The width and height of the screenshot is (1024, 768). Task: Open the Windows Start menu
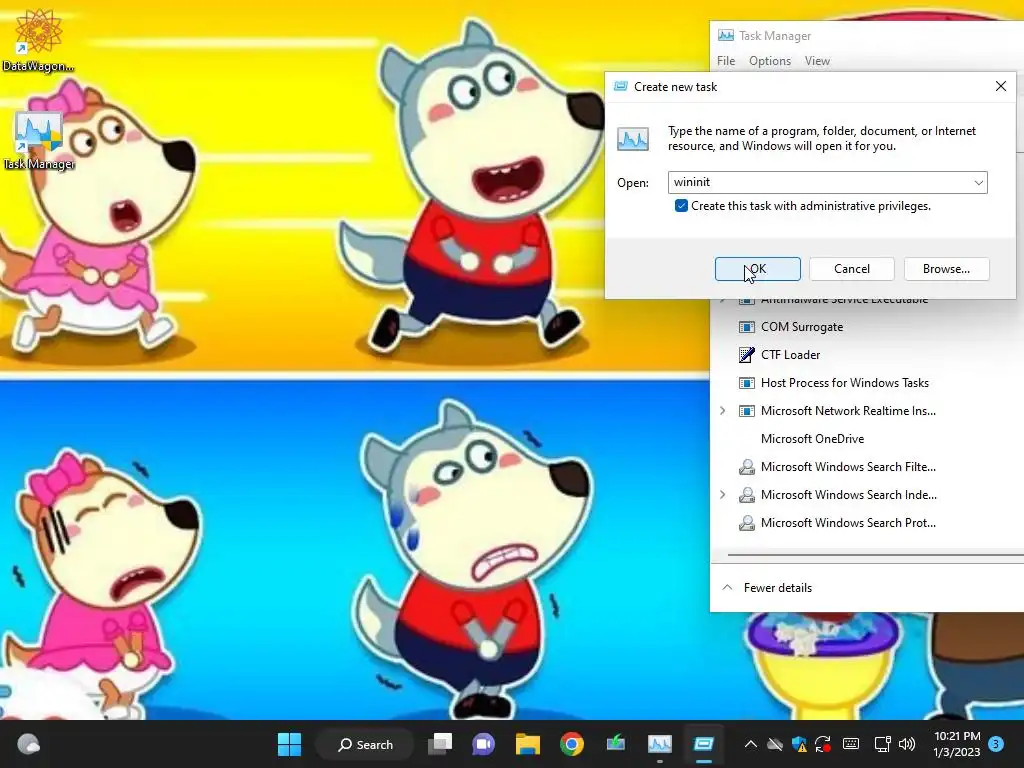click(x=289, y=744)
